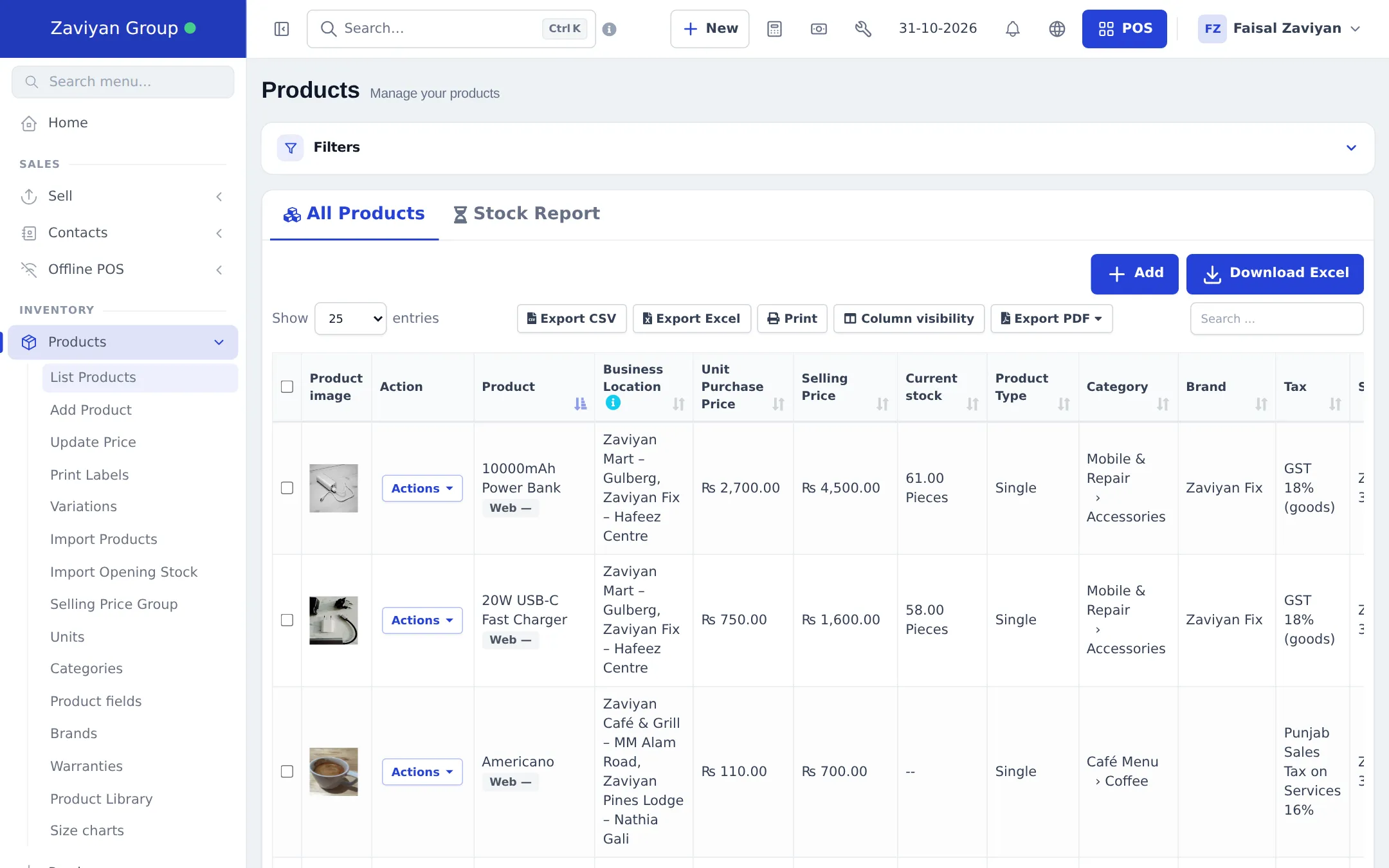Open the cash register icon

tap(819, 29)
